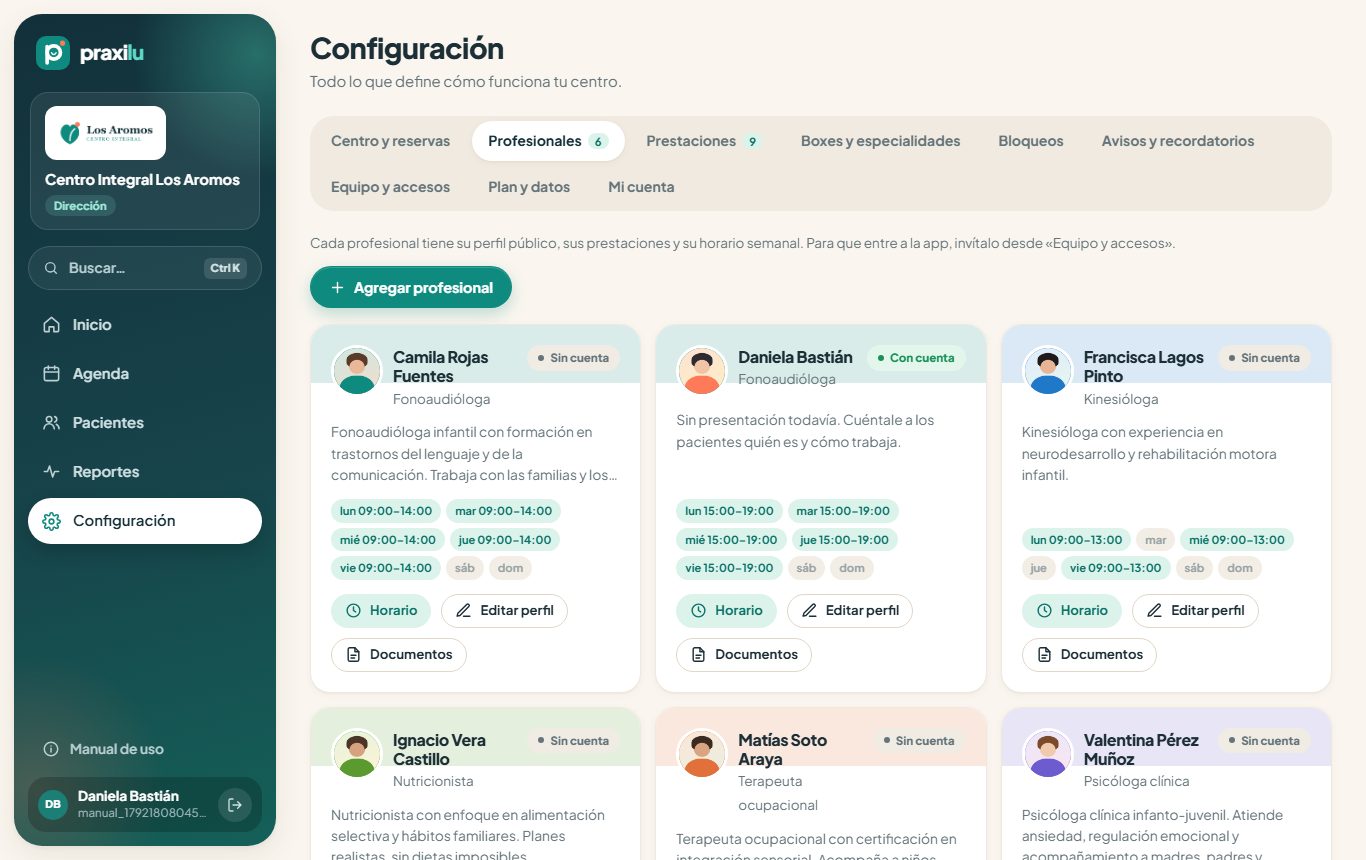
Task: Click Editar perfil on Camila Rojas card
Action: (505, 610)
